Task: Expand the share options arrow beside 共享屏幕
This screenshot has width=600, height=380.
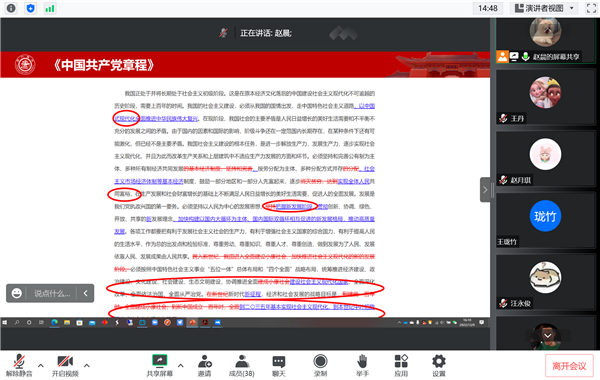Action: click(x=181, y=365)
